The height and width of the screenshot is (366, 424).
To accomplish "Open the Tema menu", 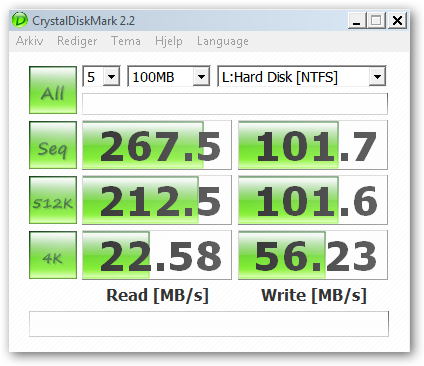I will tap(126, 41).
